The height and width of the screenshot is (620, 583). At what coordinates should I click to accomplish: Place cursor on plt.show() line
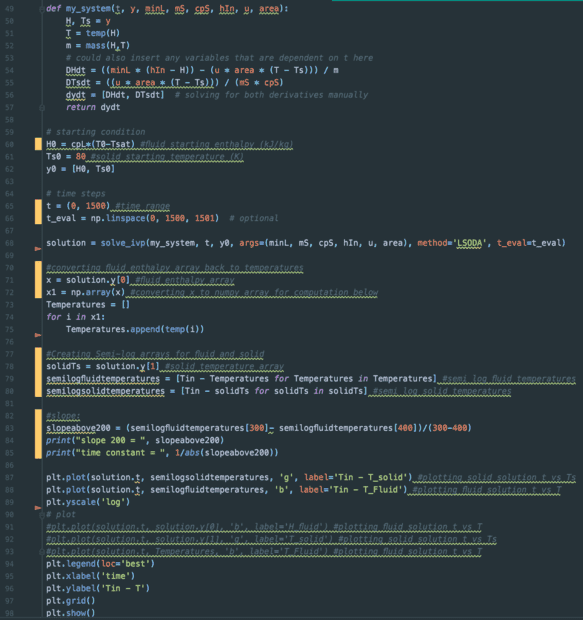[x=70, y=613]
